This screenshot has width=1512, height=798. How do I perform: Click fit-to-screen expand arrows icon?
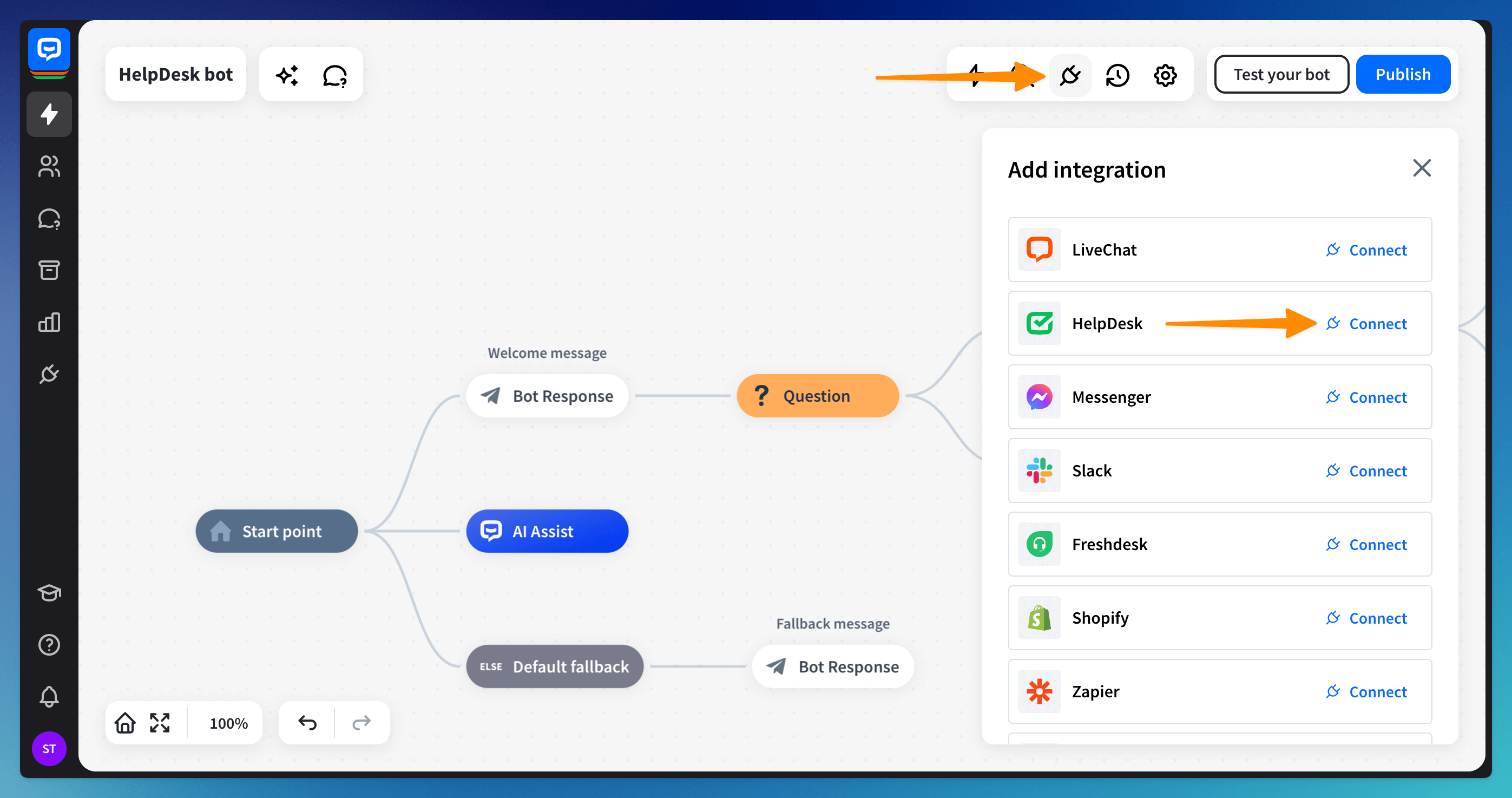pos(160,723)
